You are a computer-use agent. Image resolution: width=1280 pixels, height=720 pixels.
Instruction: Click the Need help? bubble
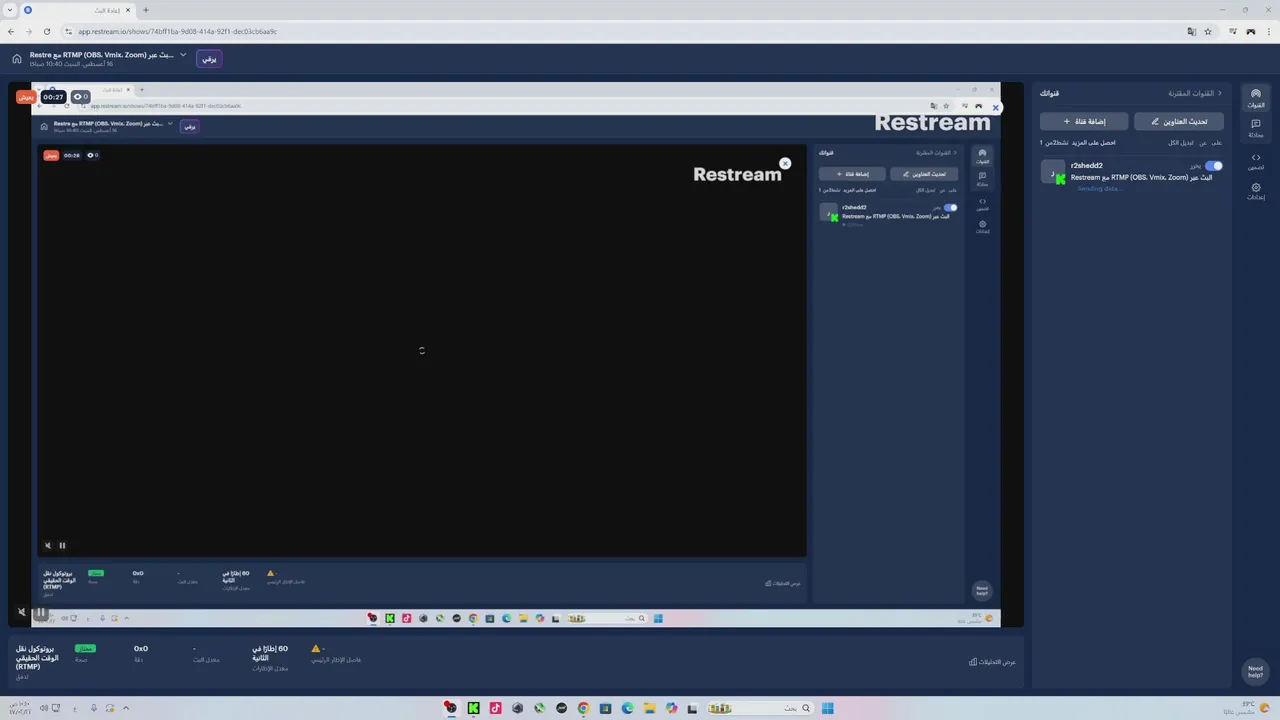click(x=1255, y=672)
